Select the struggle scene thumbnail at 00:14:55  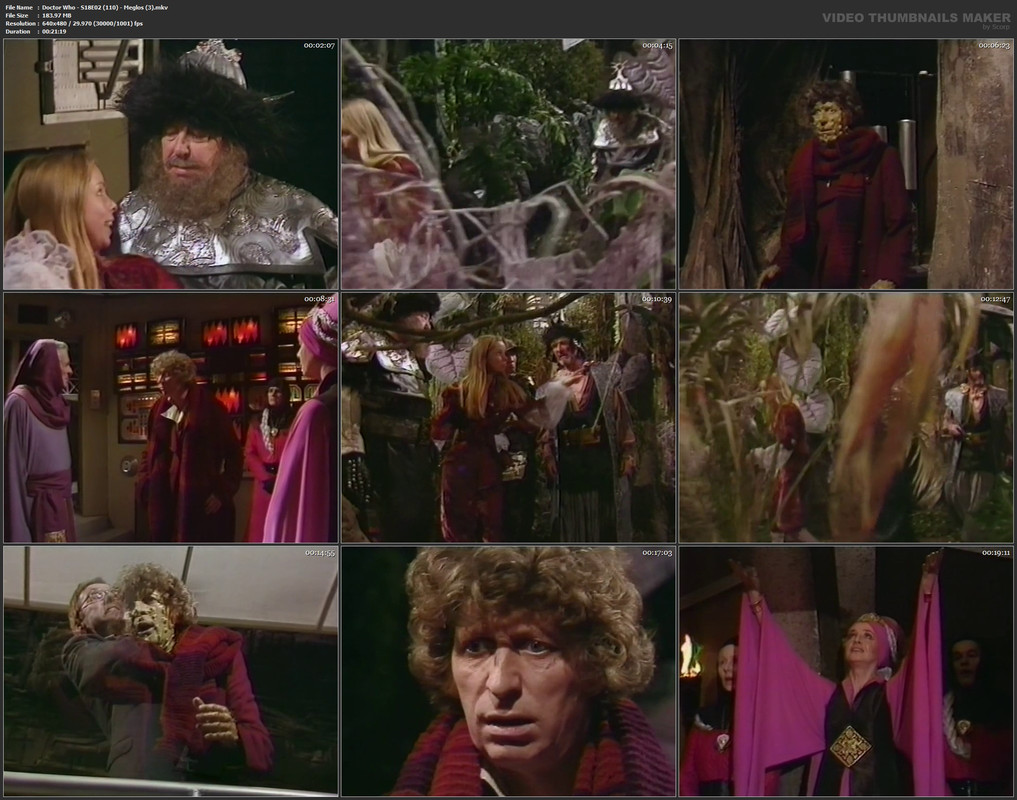171,671
